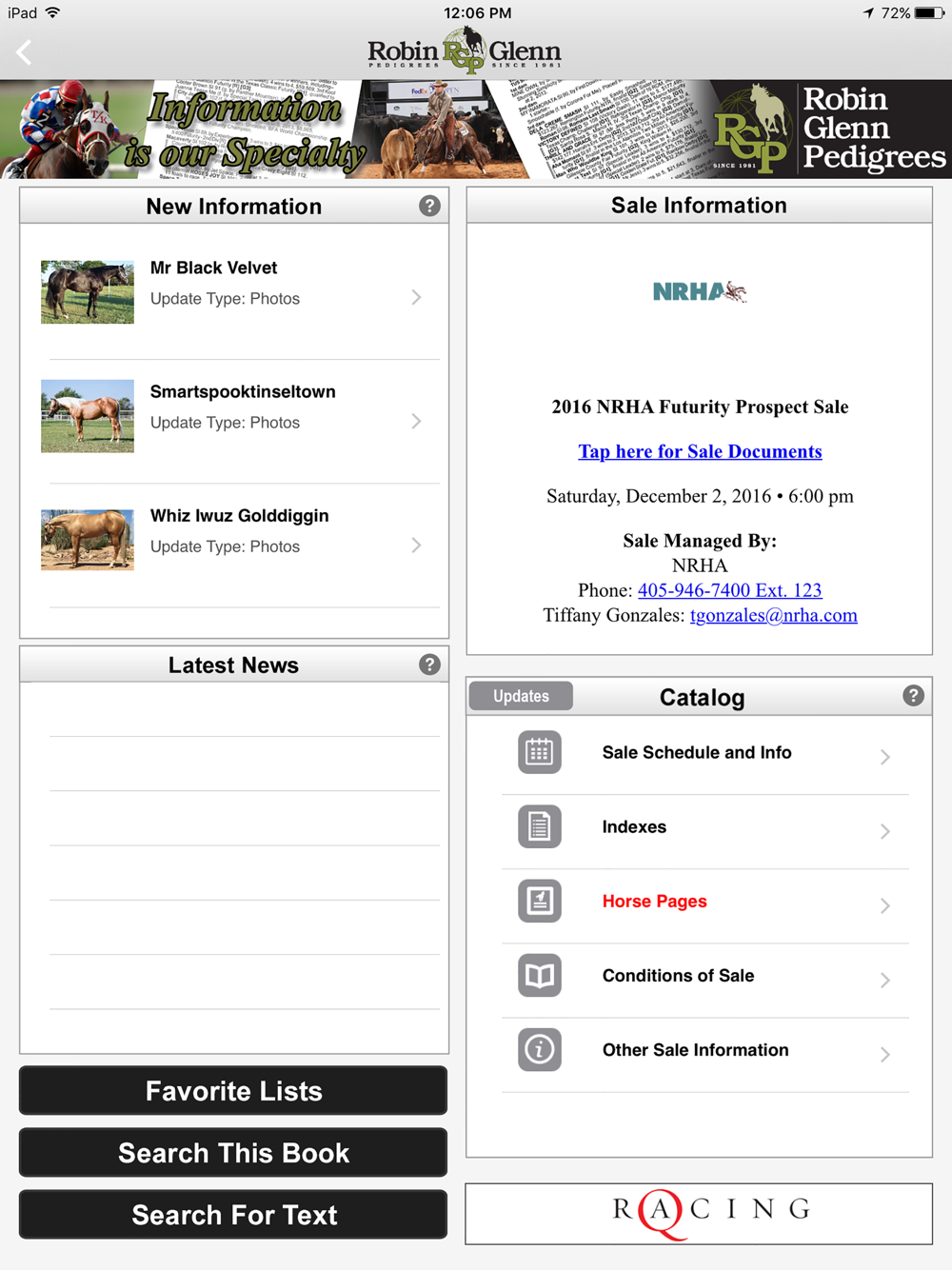Open the Favorite Lists button
The height and width of the screenshot is (1270, 952).
click(233, 1090)
